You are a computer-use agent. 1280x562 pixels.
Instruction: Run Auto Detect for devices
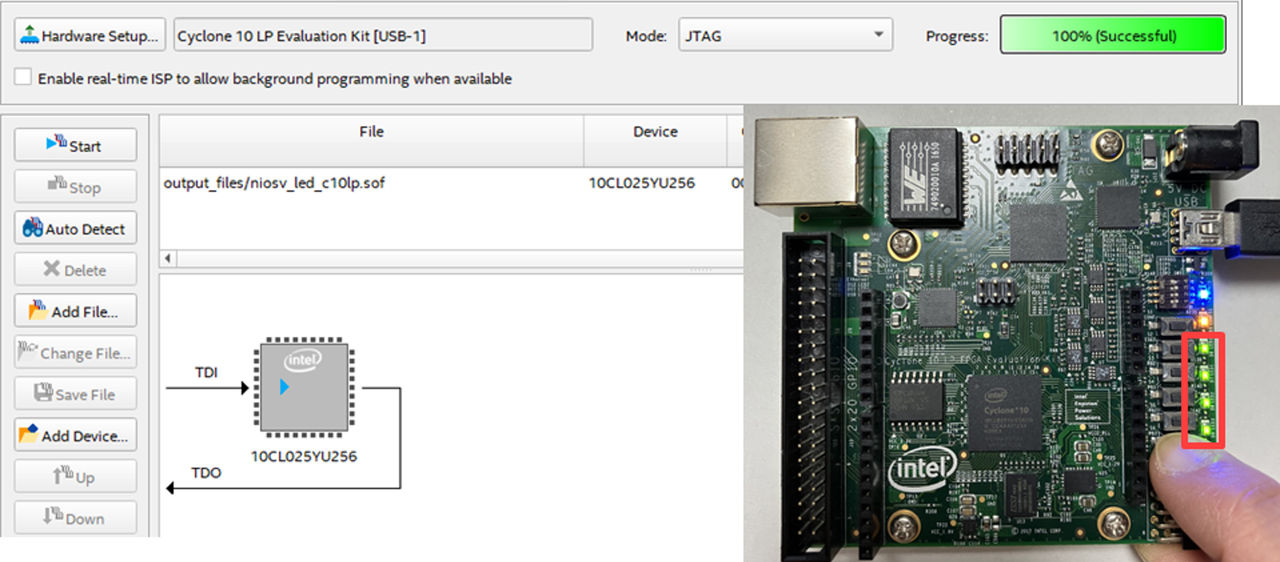[x=75, y=228]
